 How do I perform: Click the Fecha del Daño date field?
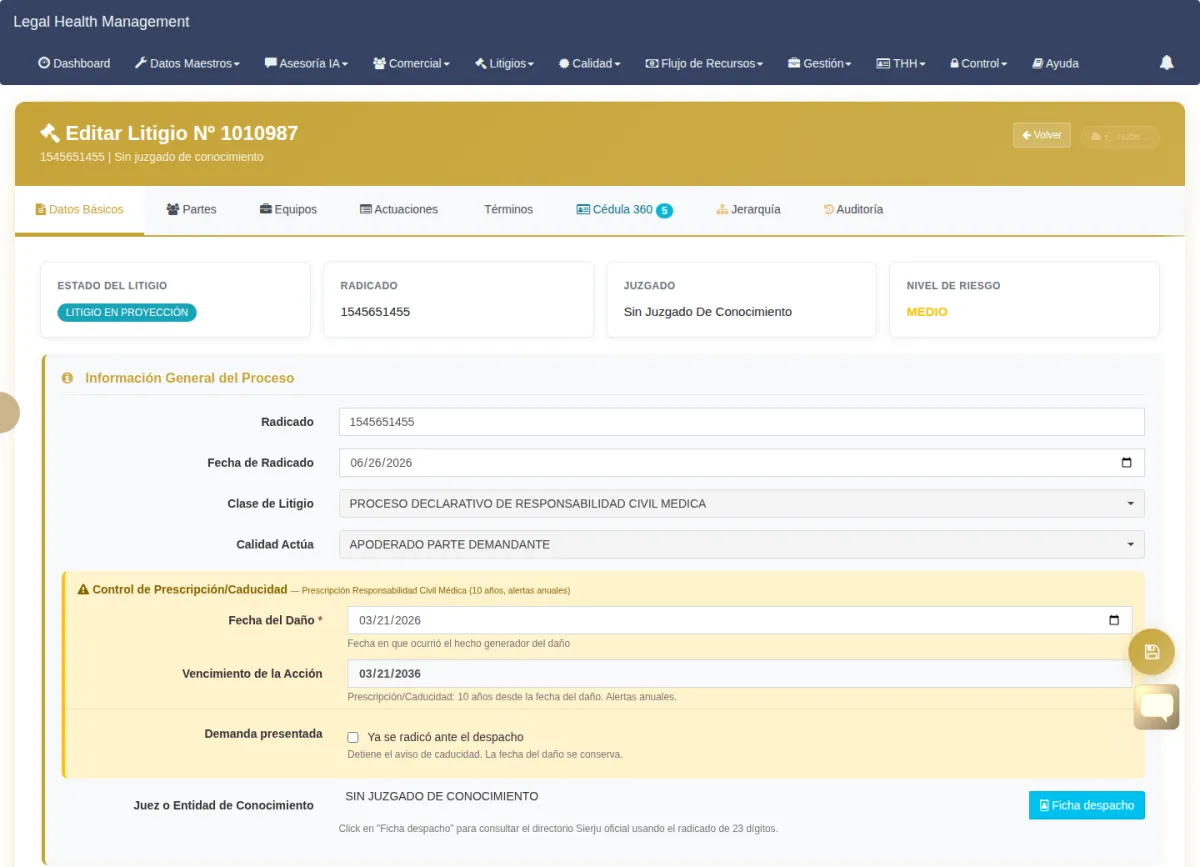(x=739, y=620)
